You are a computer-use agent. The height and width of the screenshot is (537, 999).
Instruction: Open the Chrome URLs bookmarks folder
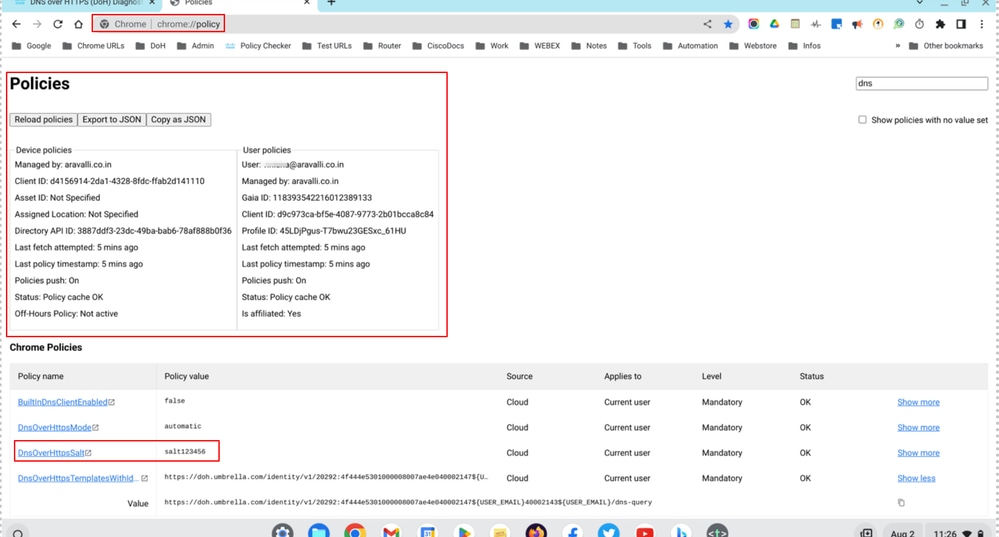pos(93,46)
